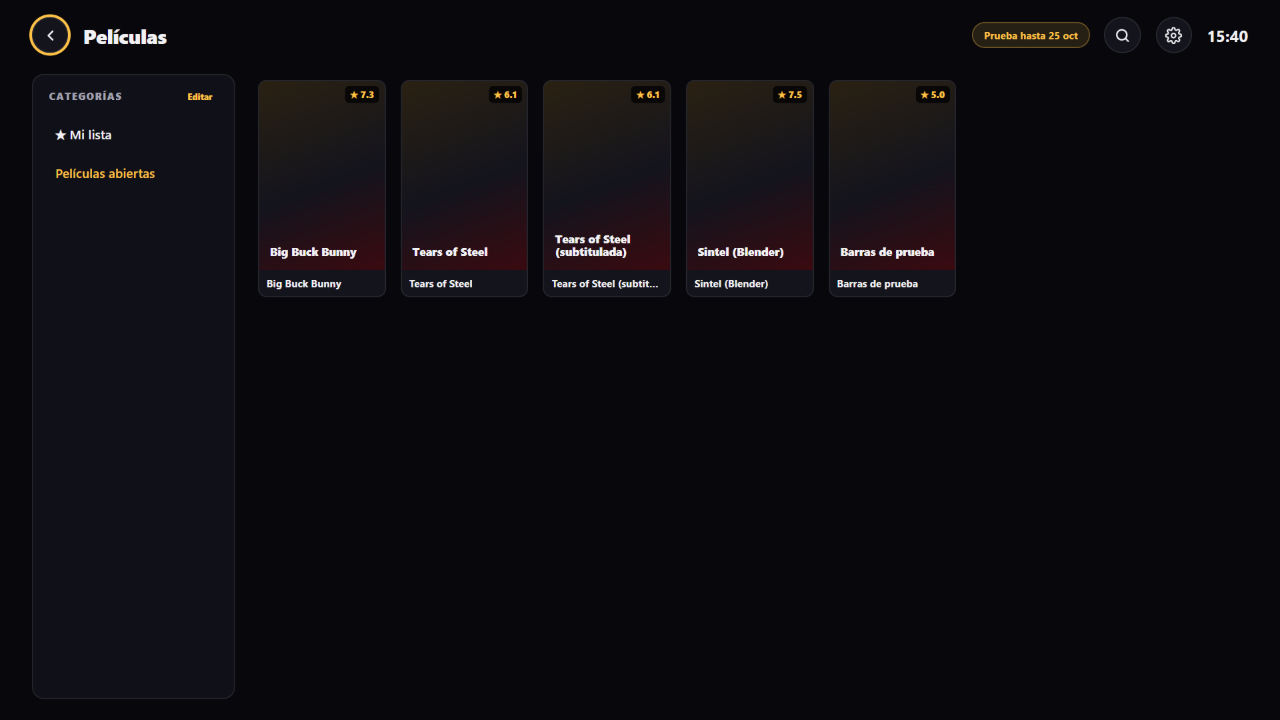Viewport: 1280px width, 720px height.
Task: Click the 15:40 clock in the header
Action: point(1227,37)
